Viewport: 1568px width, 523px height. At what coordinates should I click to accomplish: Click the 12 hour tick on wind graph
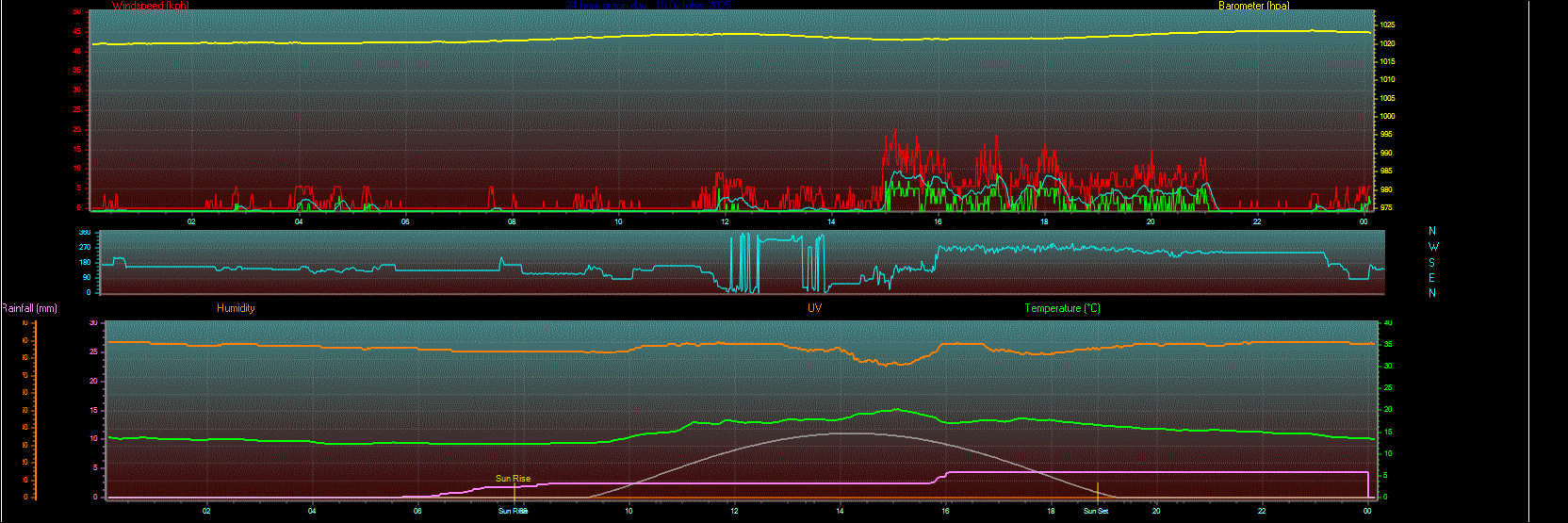pos(725,221)
